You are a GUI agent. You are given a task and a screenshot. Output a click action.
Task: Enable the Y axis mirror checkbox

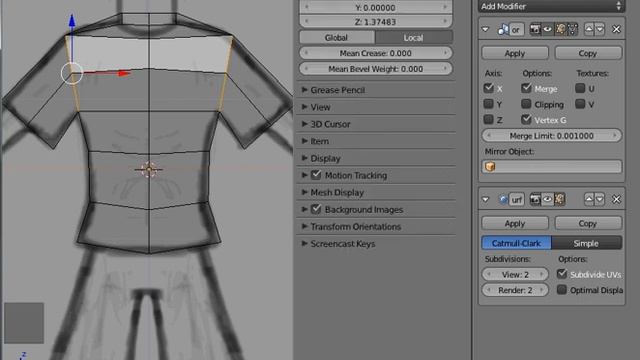(489, 104)
